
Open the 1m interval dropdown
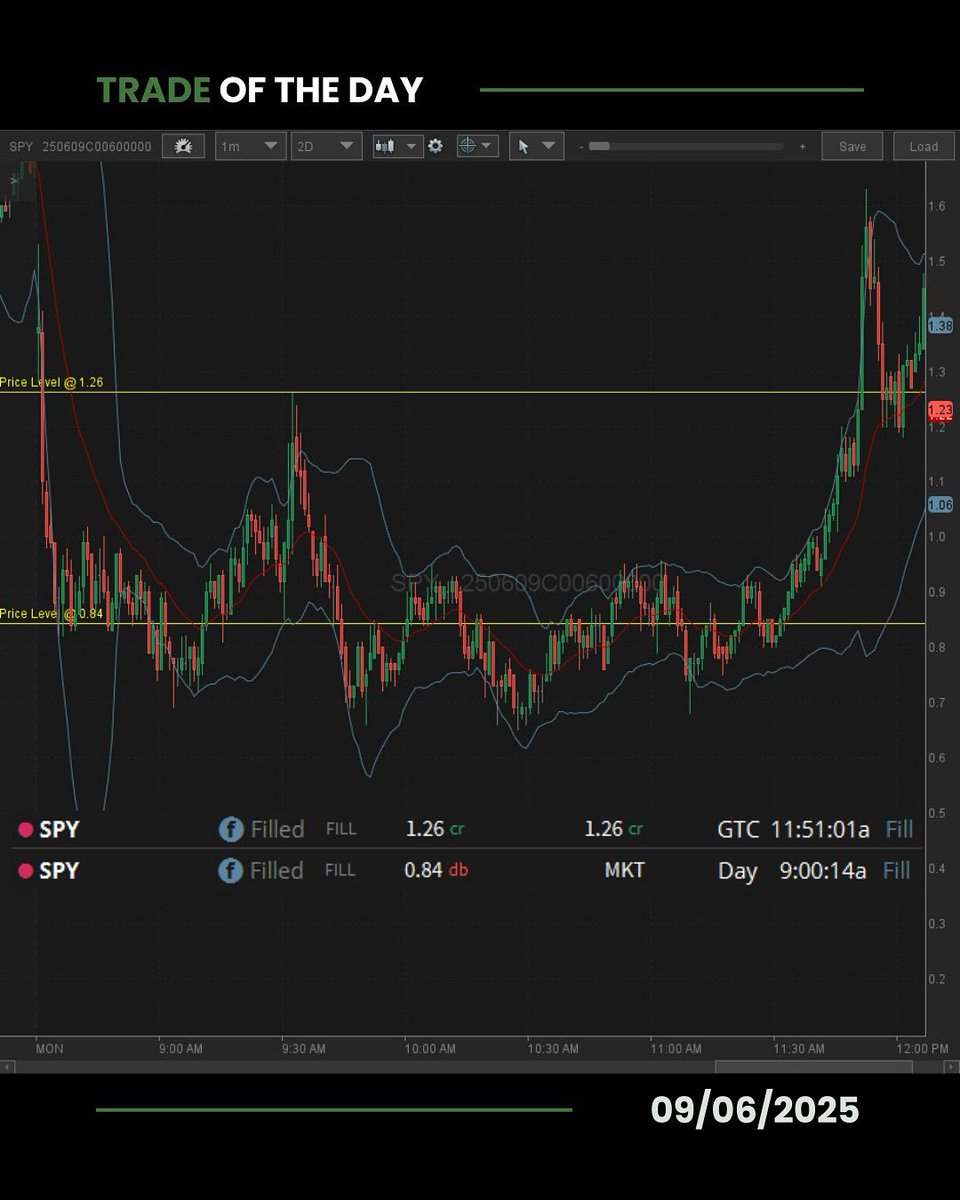(251, 146)
